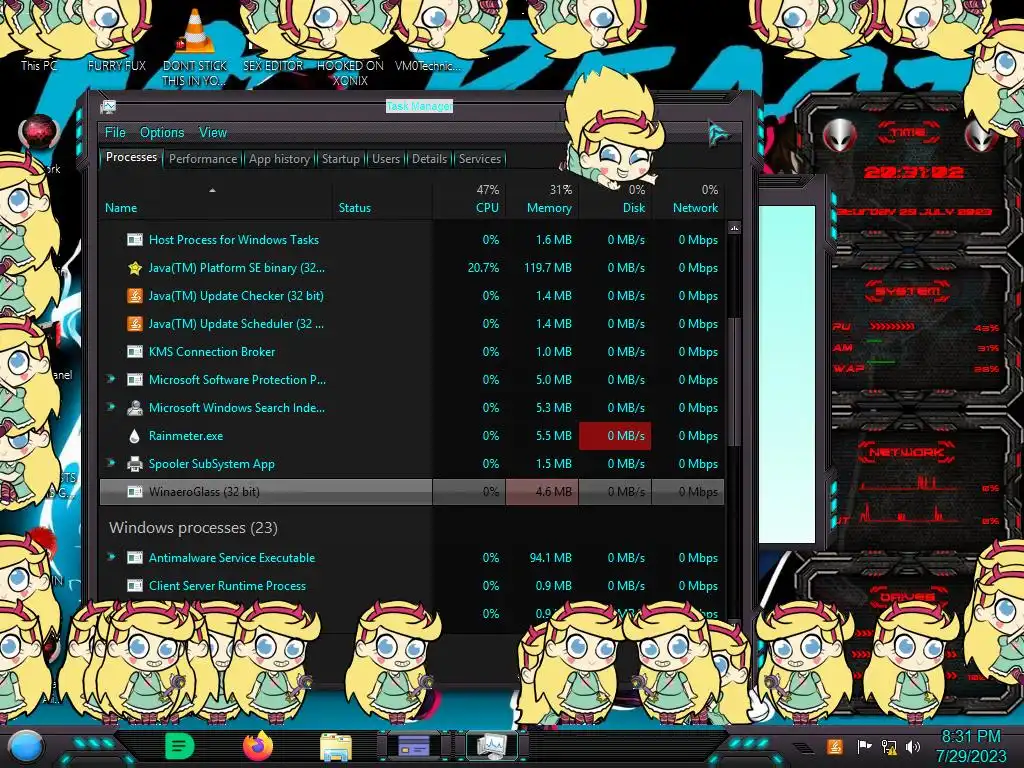Click the KMS Connection Broker icon

[135, 352]
